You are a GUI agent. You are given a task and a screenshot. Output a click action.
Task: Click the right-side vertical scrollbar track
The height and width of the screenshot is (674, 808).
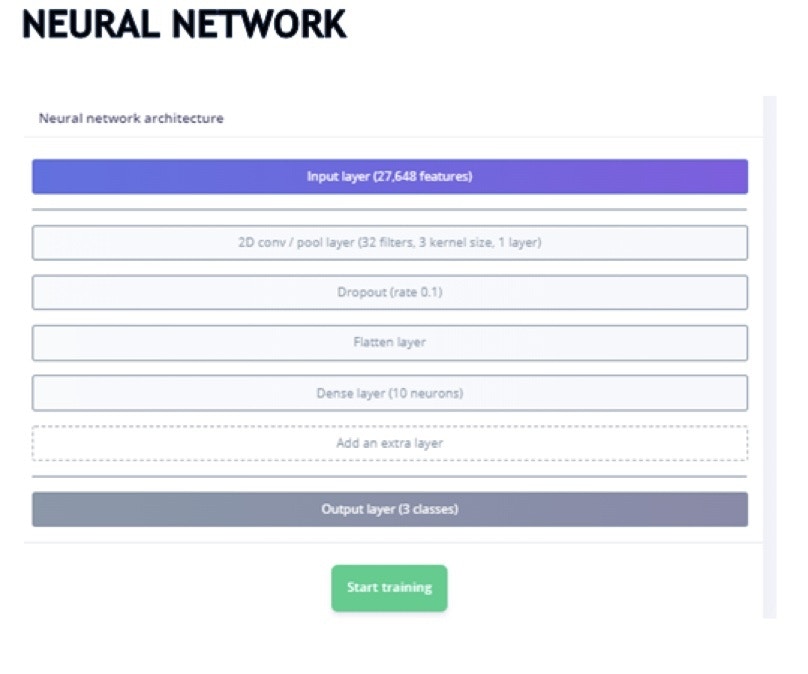coord(770,357)
